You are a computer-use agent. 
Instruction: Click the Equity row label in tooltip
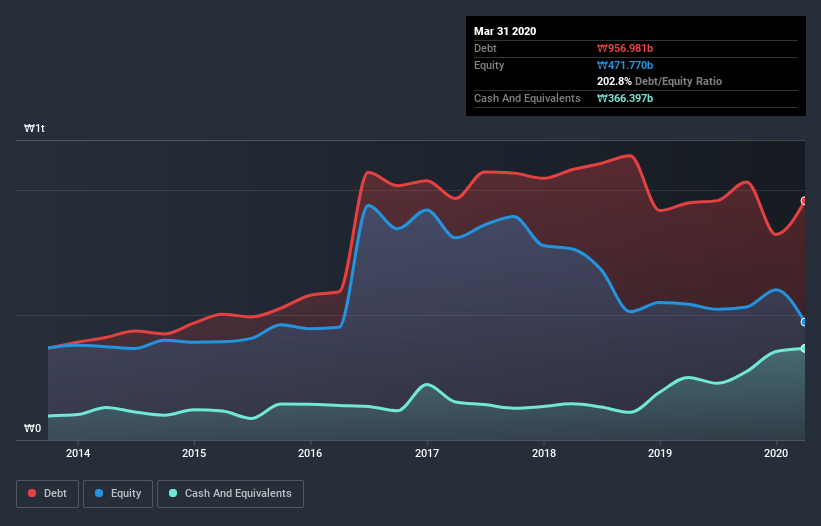tap(489, 65)
